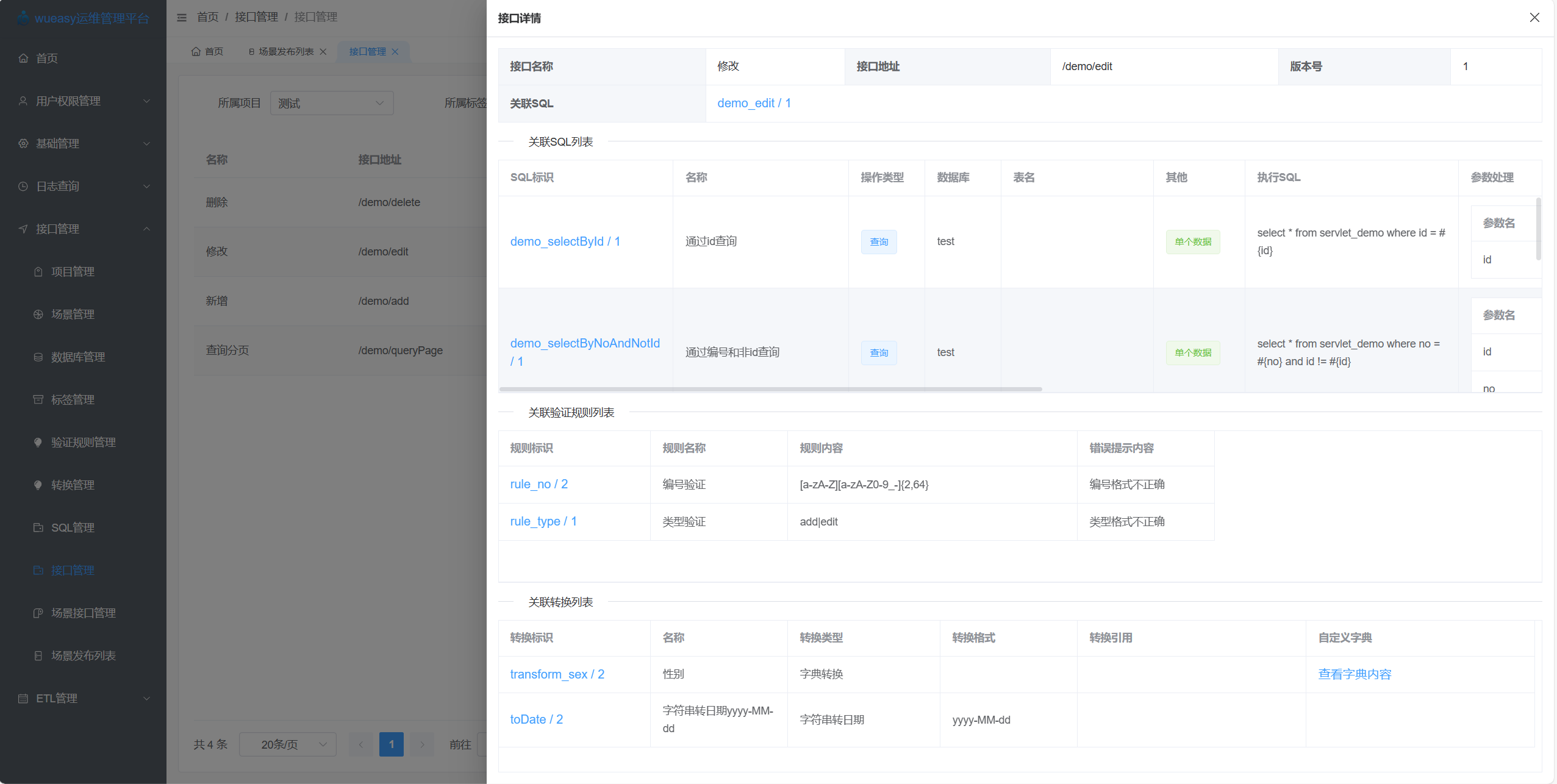The height and width of the screenshot is (784, 1557).
Task: Expand the 用户权限管理 menu chevron
Action: click(x=146, y=101)
